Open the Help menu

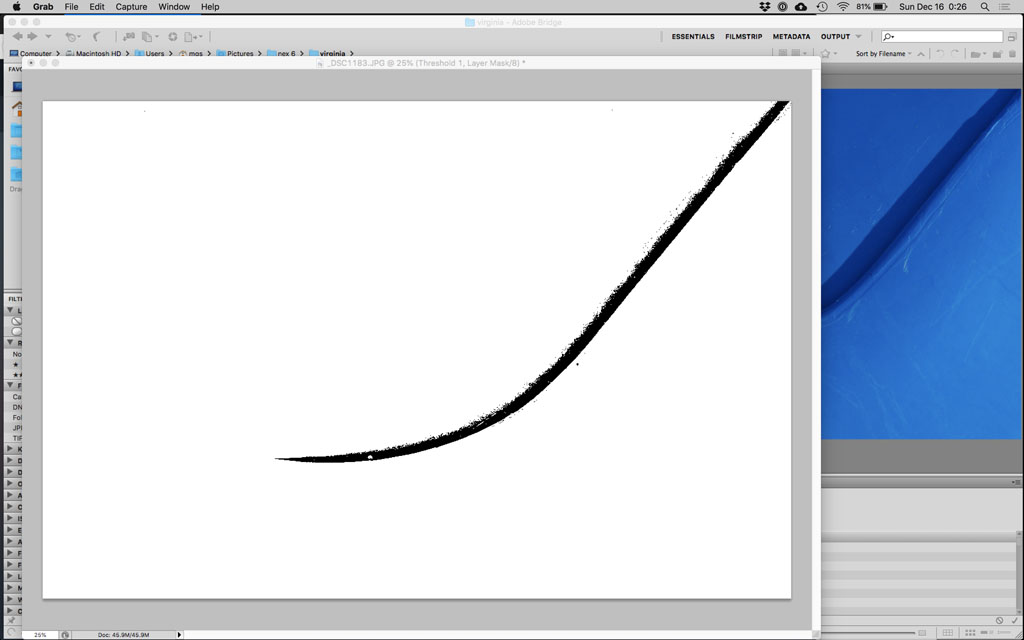point(210,7)
